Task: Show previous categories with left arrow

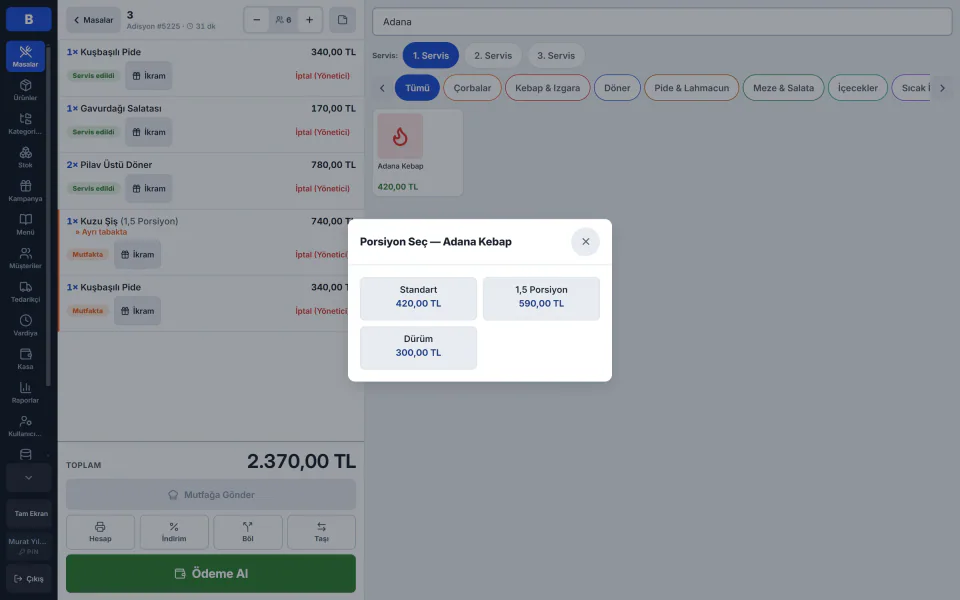Action: point(382,88)
